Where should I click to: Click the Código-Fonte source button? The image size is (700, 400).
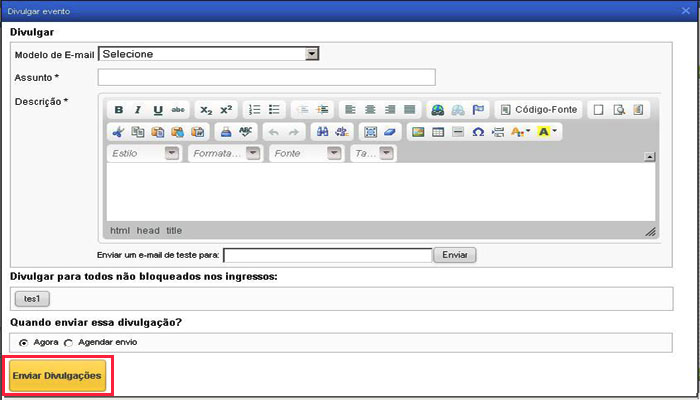tap(538, 109)
